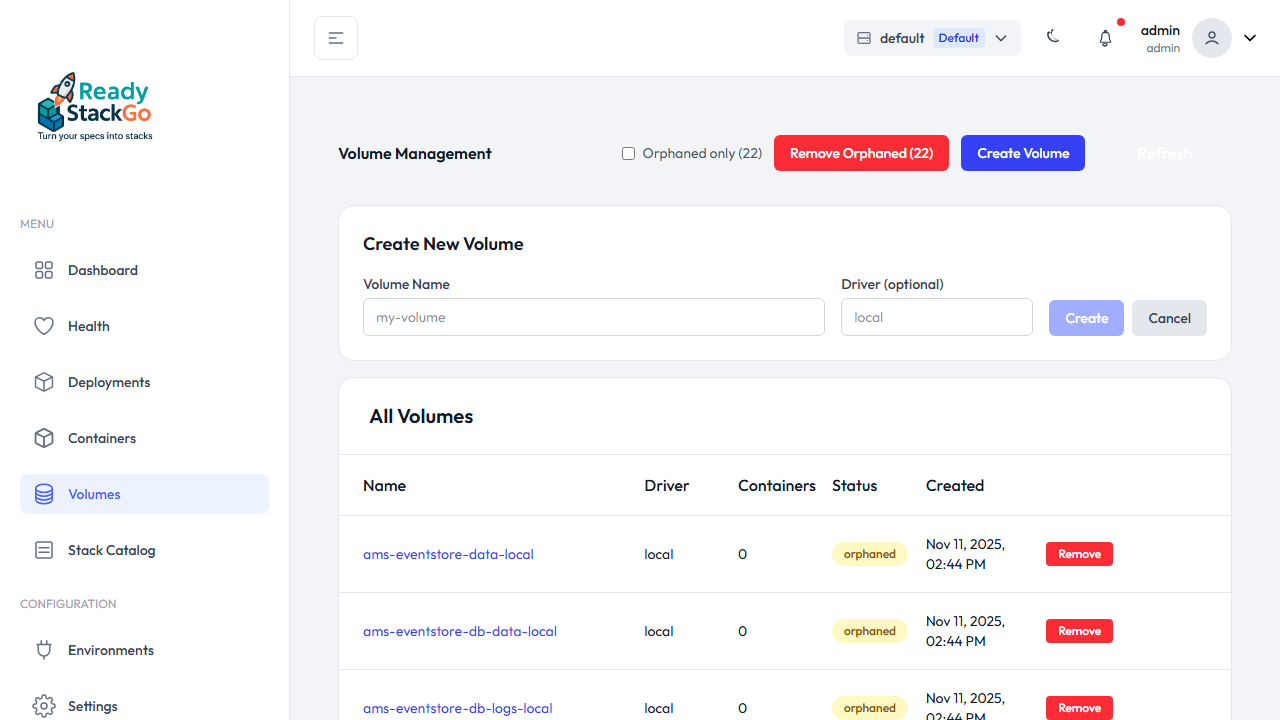Viewport: 1280px width, 720px height.
Task: Open the ams-eventstore-data-local volume link
Action: (x=448, y=554)
